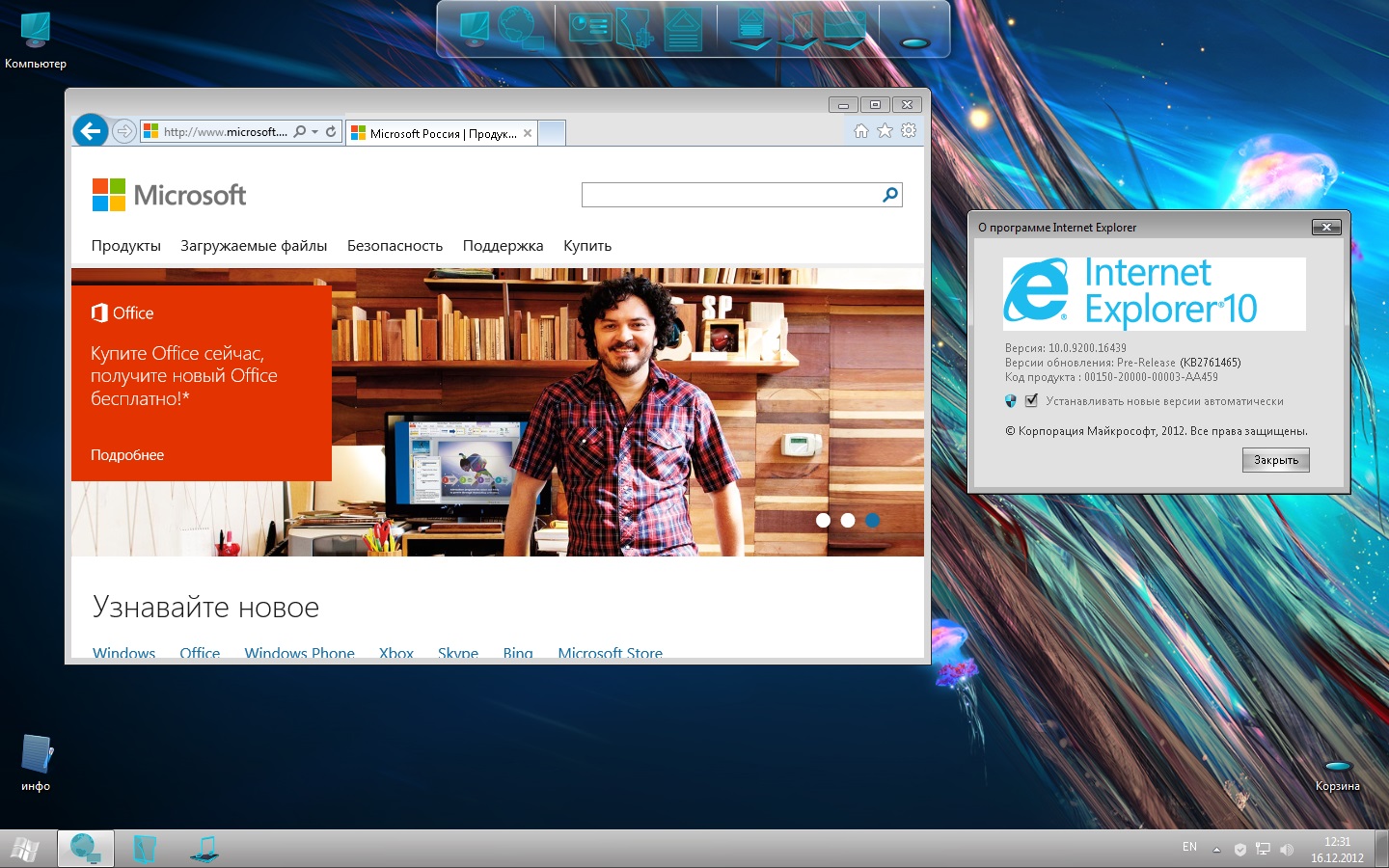
Task: Select the Microsoft Россия tab
Action: (442, 133)
